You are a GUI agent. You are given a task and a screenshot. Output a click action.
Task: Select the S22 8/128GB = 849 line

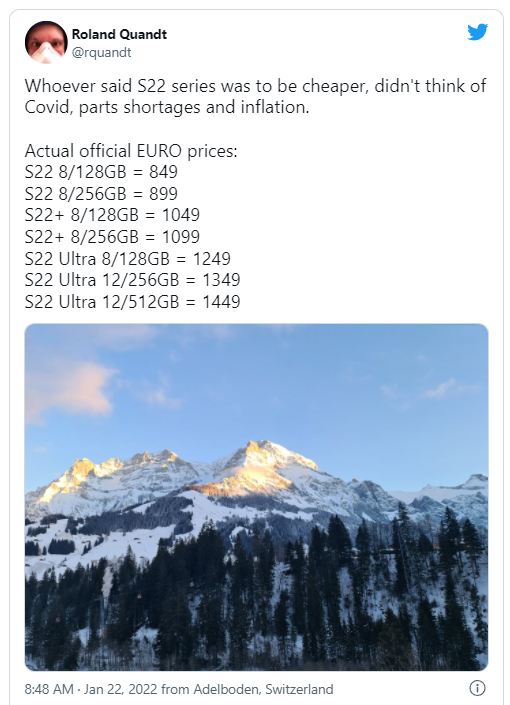101,172
